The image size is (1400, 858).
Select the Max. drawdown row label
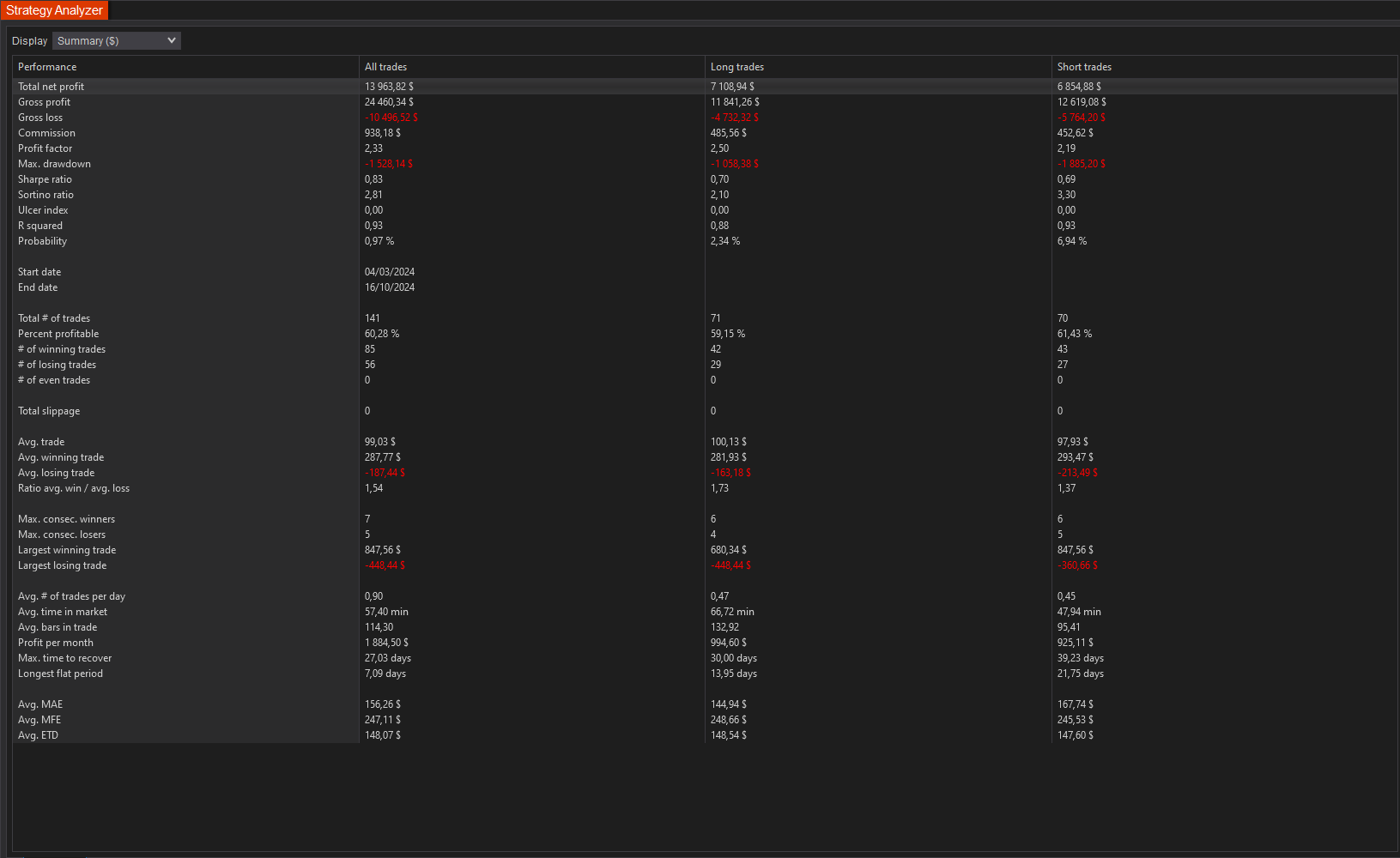tap(54, 164)
